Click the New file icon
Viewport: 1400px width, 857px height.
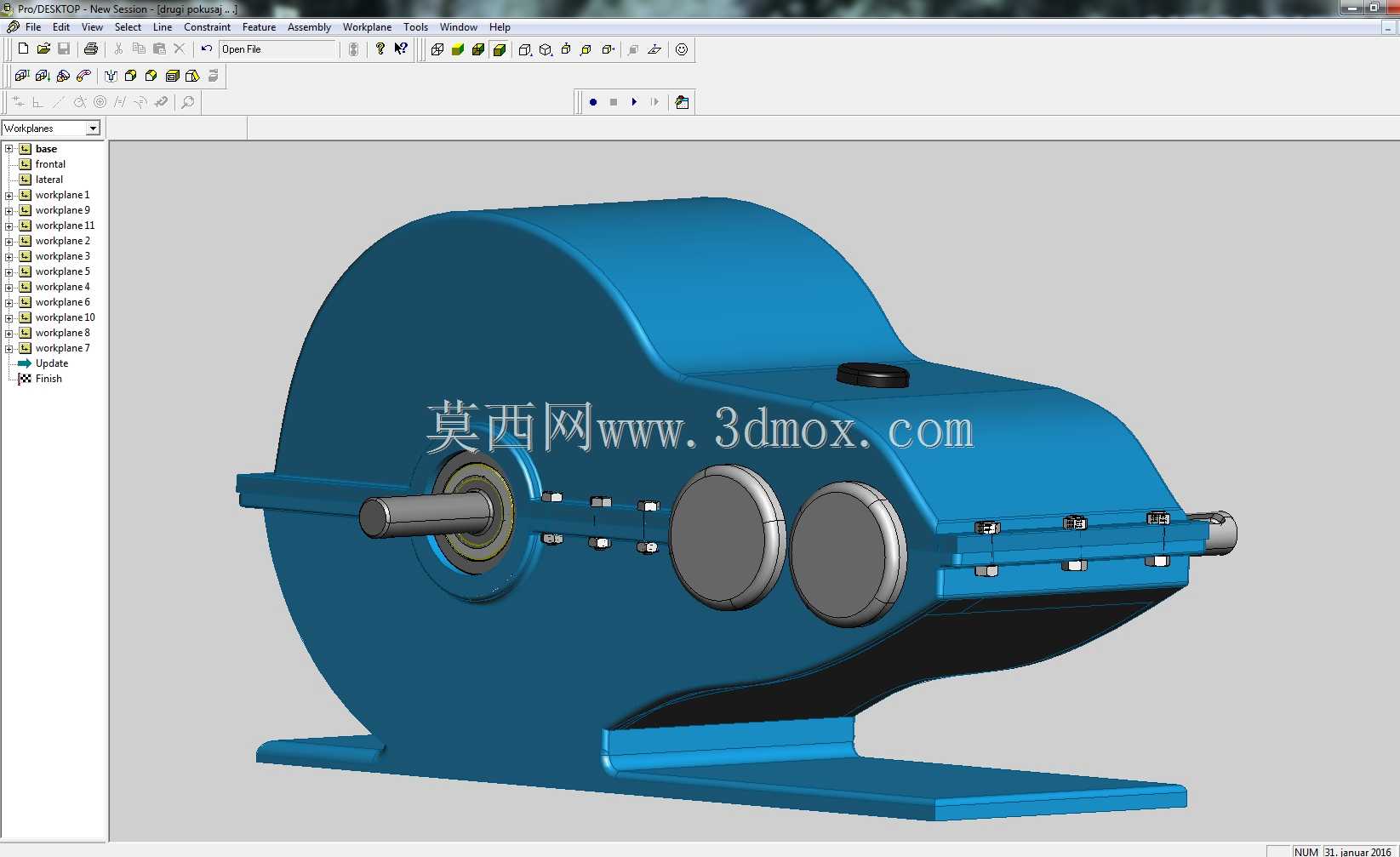point(24,49)
